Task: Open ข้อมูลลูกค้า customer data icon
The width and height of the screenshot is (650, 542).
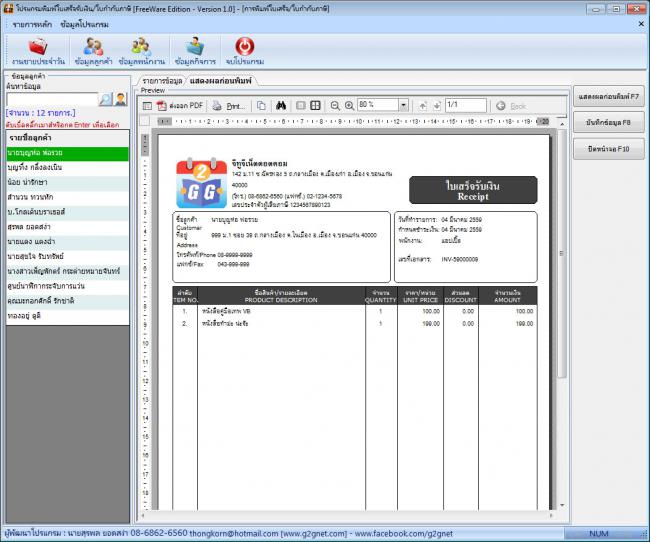Action: pos(93,49)
